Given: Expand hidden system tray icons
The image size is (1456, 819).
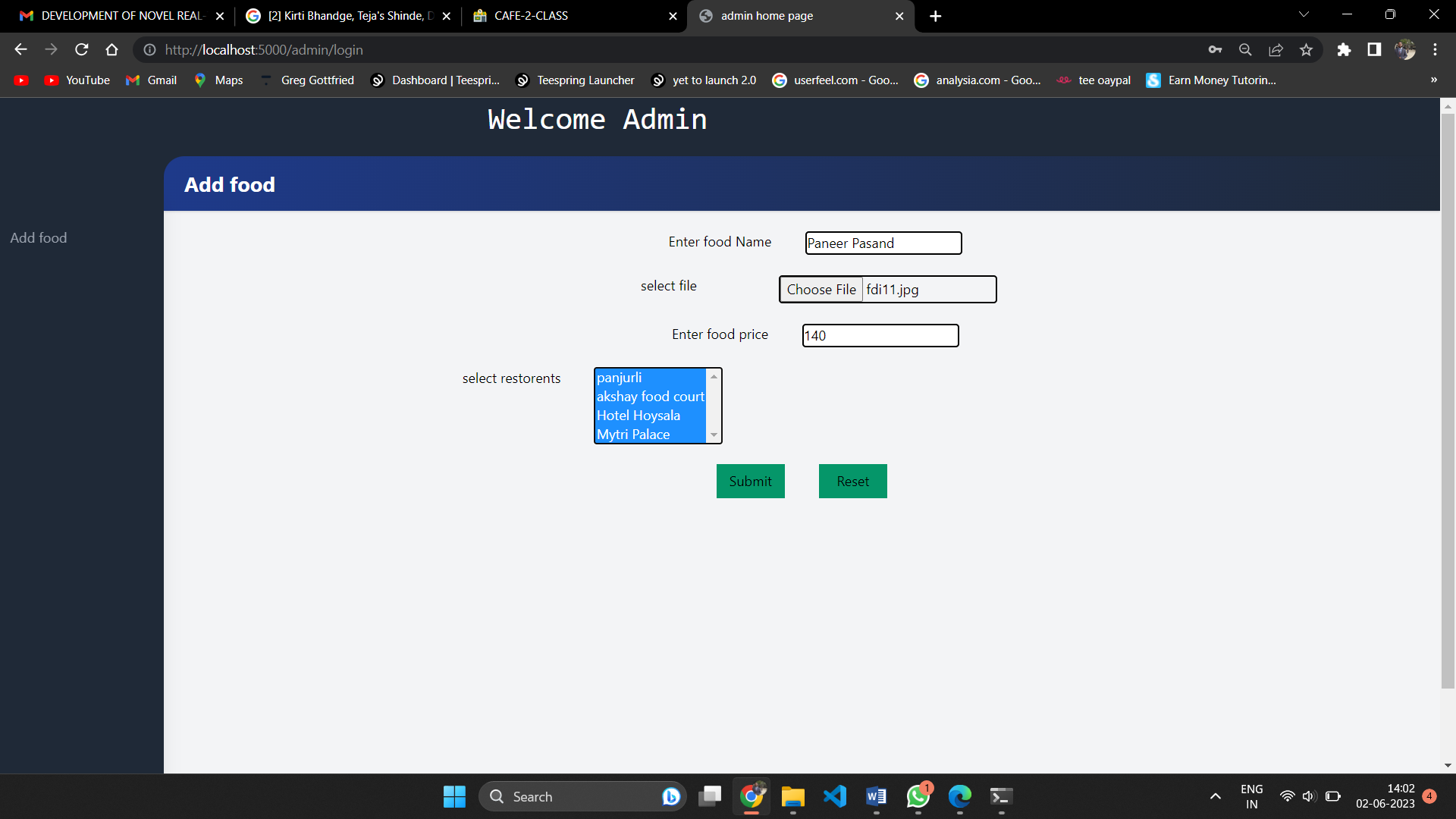Looking at the screenshot, I should [x=1214, y=797].
